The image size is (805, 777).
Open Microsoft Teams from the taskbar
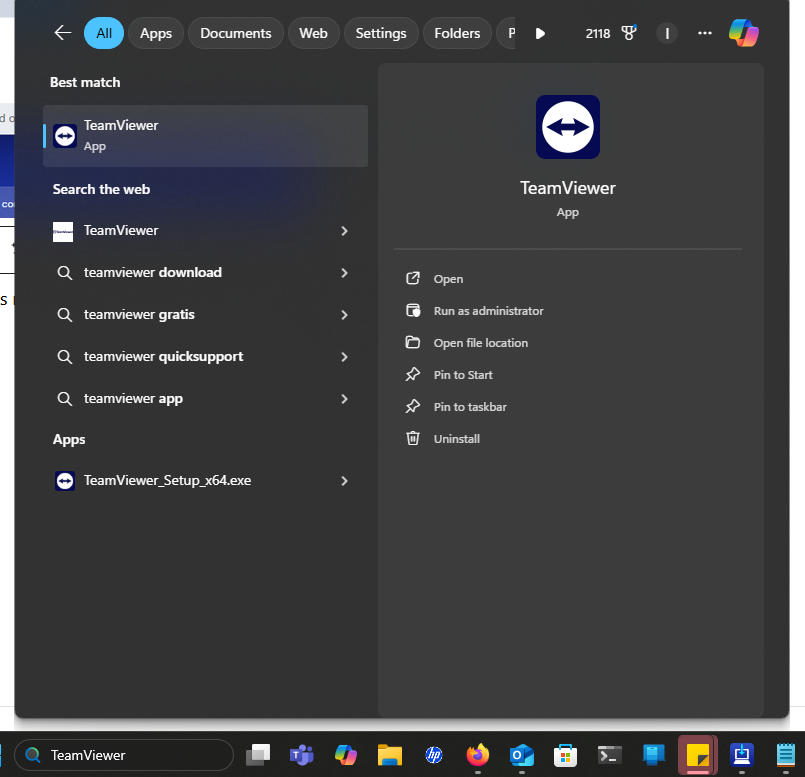(302, 755)
